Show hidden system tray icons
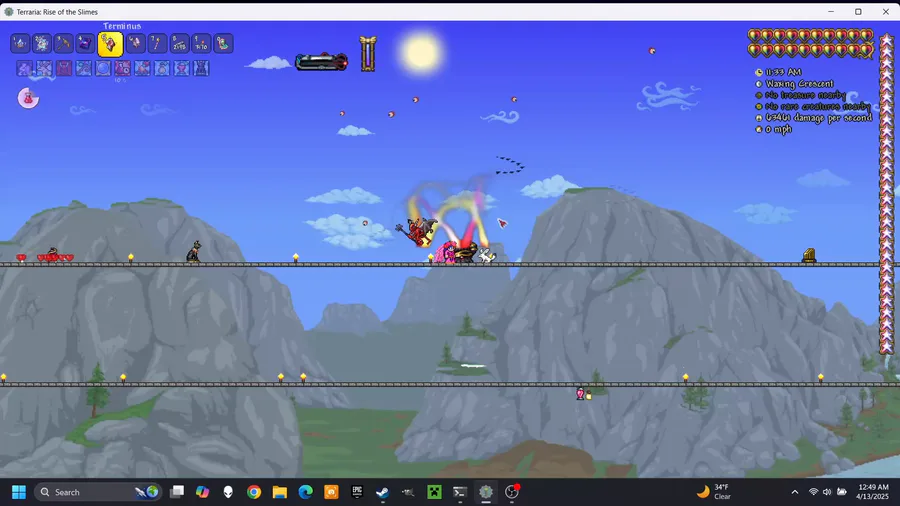 (795, 492)
